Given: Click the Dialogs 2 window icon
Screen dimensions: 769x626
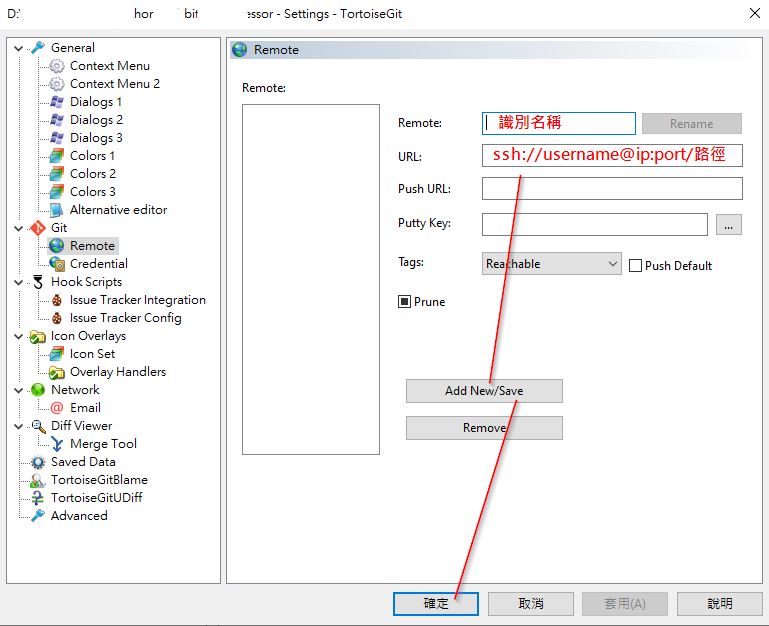Looking at the screenshot, I should 57,120.
